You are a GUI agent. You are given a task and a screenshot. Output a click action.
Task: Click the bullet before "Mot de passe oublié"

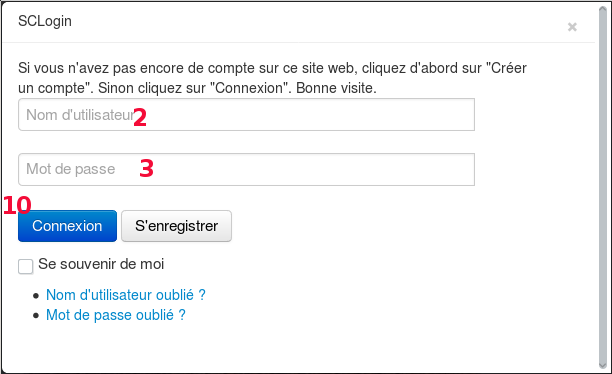(36, 315)
